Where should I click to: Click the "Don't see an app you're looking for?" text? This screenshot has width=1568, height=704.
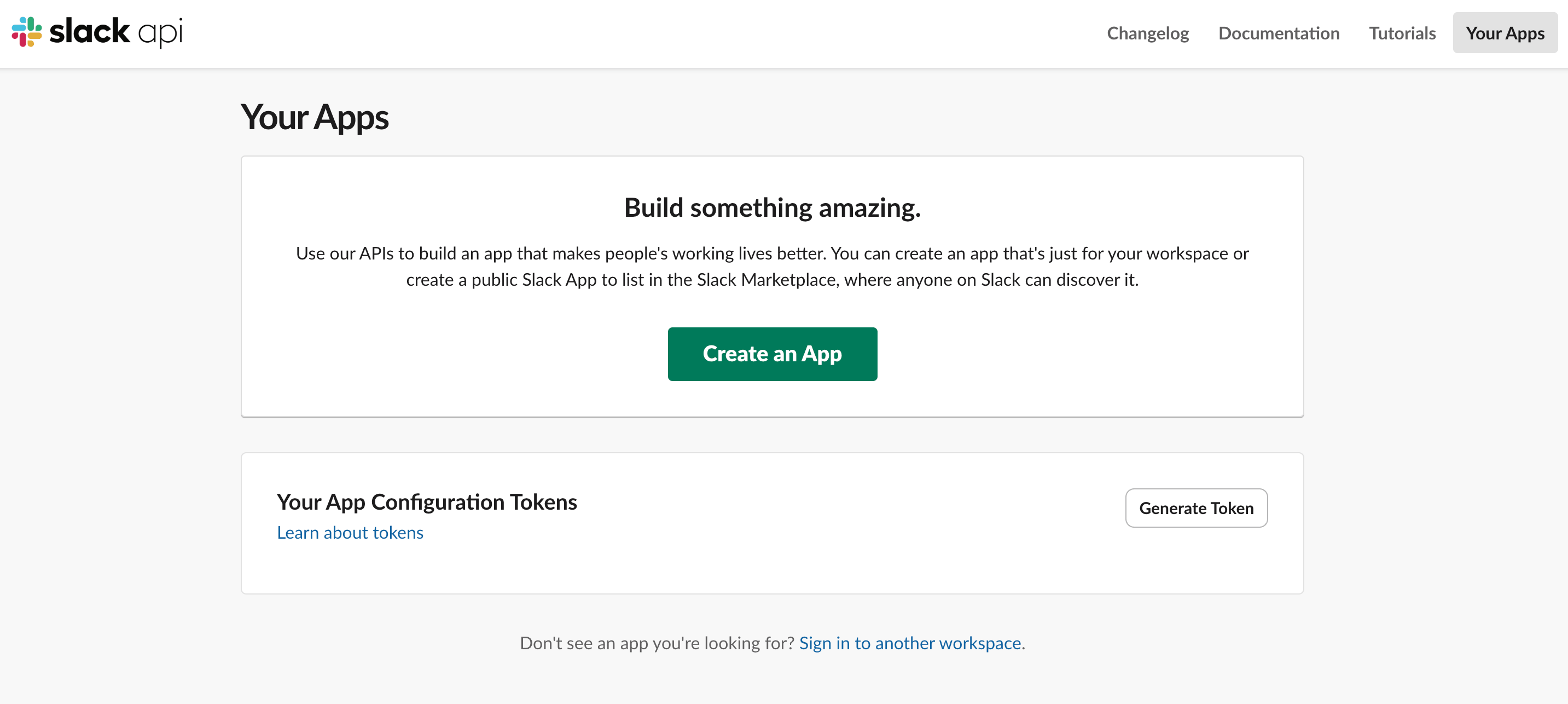coord(657,643)
